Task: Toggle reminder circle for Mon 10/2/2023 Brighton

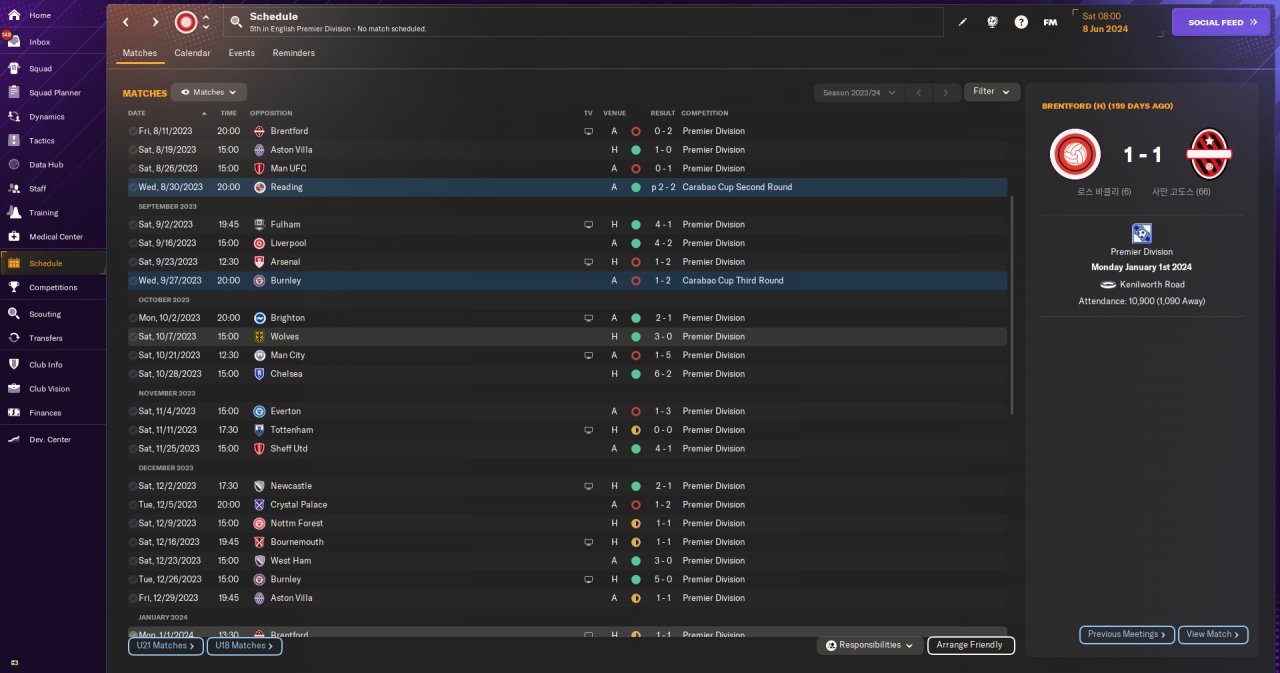Action: pyautogui.click(x=133, y=318)
